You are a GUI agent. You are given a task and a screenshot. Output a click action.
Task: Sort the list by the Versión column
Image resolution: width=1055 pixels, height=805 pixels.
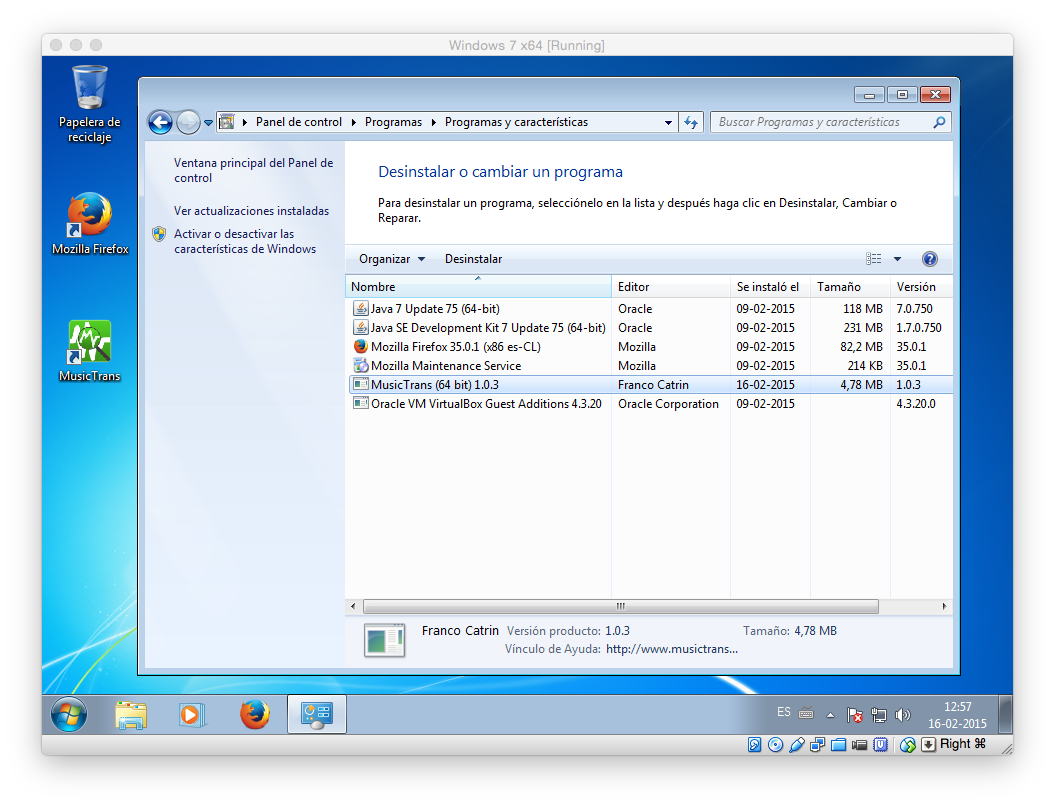[921, 287]
